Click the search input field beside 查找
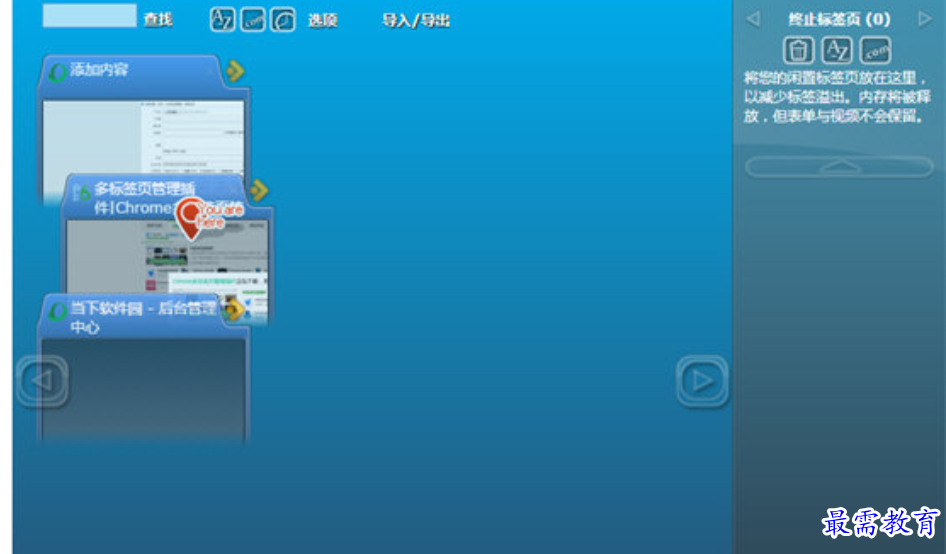This screenshot has height=554, width=946. (x=89, y=16)
